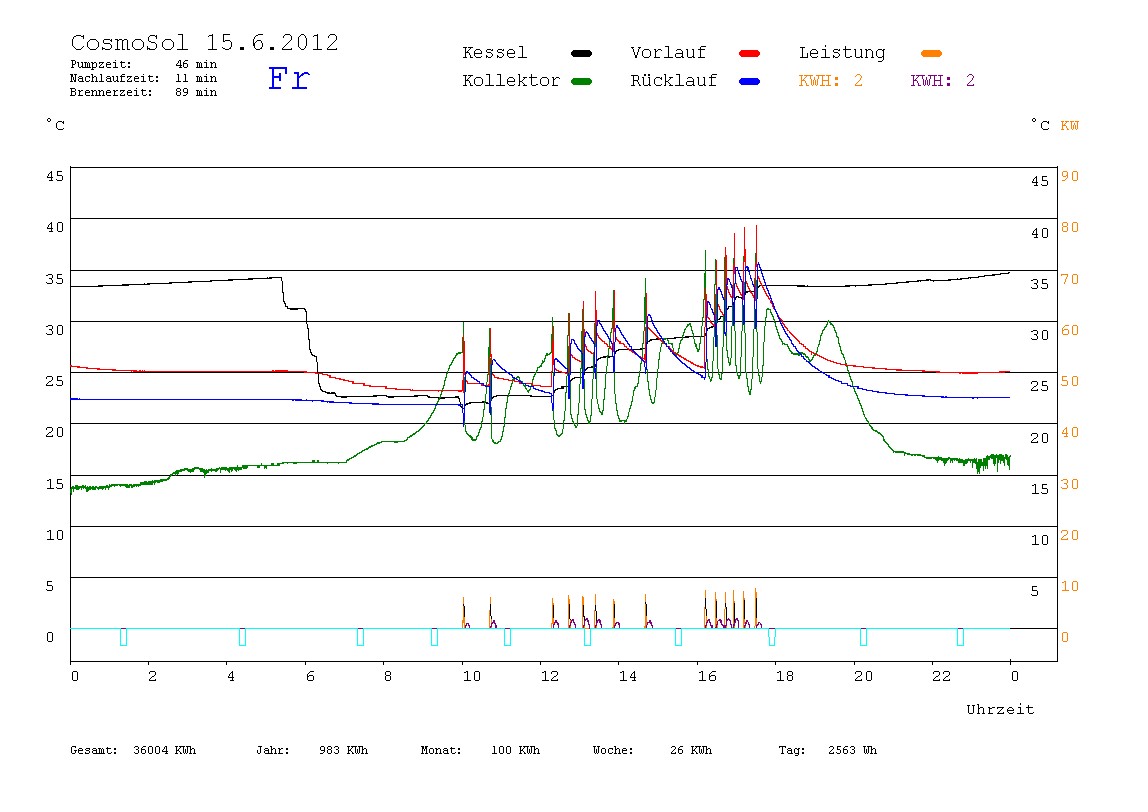
Task: Click the "Vorlauf" legend label
Action: click(x=668, y=53)
